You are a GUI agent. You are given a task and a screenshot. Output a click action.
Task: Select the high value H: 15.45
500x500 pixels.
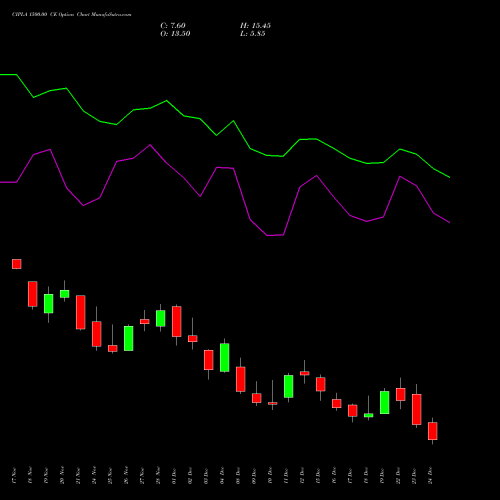pos(255,26)
